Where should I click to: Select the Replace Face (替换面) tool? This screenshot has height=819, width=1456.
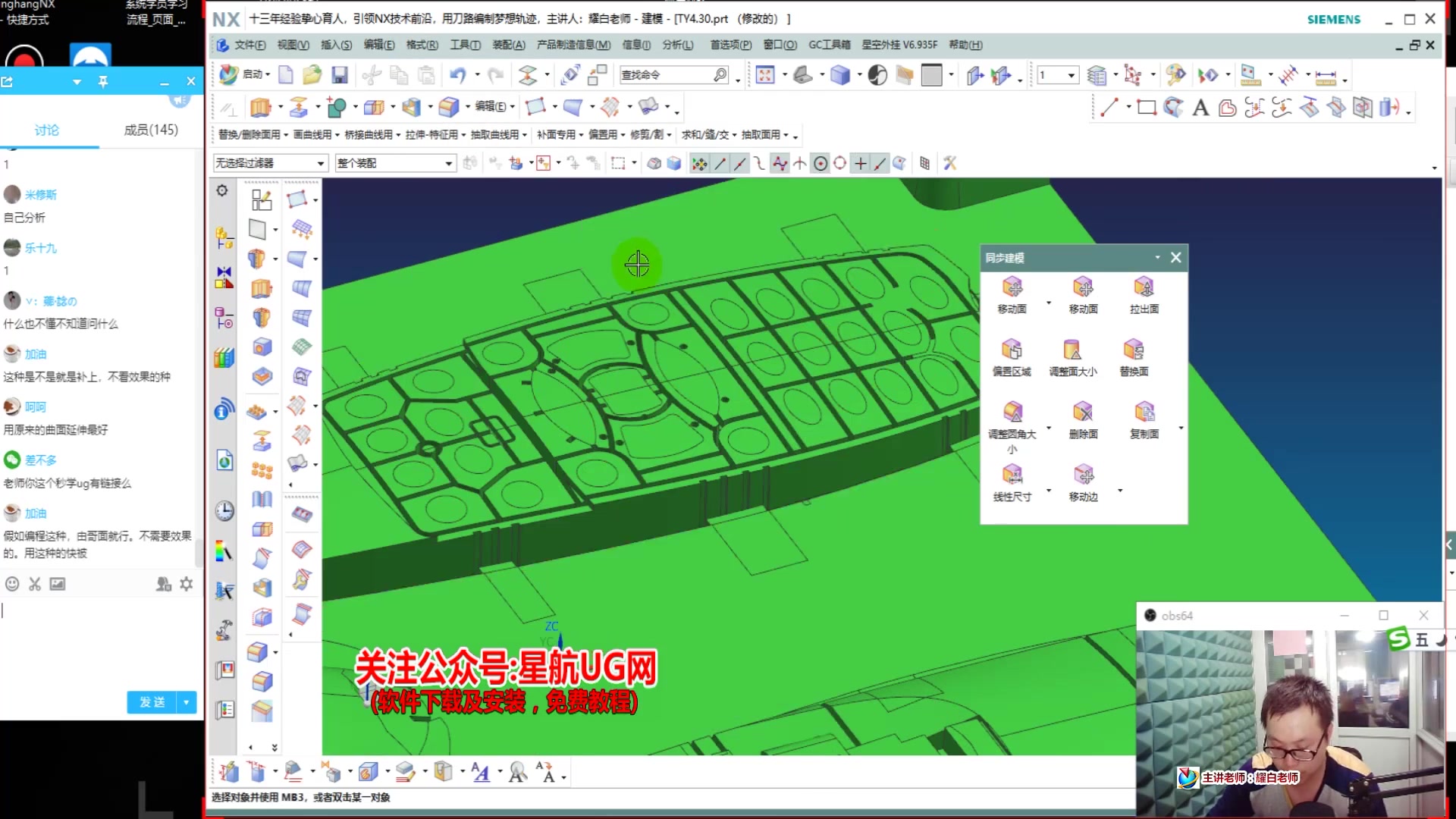click(1134, 350)
